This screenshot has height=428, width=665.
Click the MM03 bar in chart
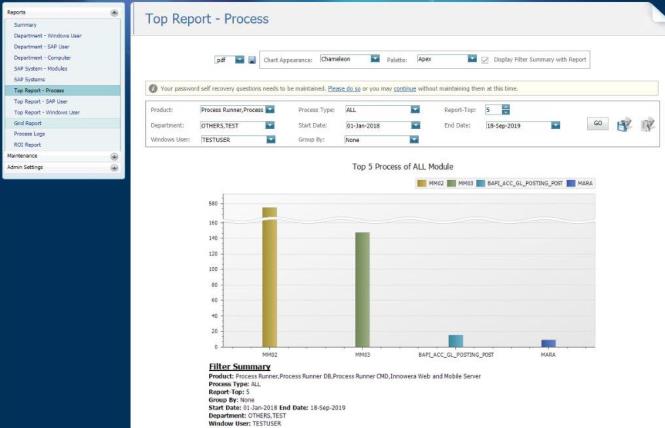363,290
